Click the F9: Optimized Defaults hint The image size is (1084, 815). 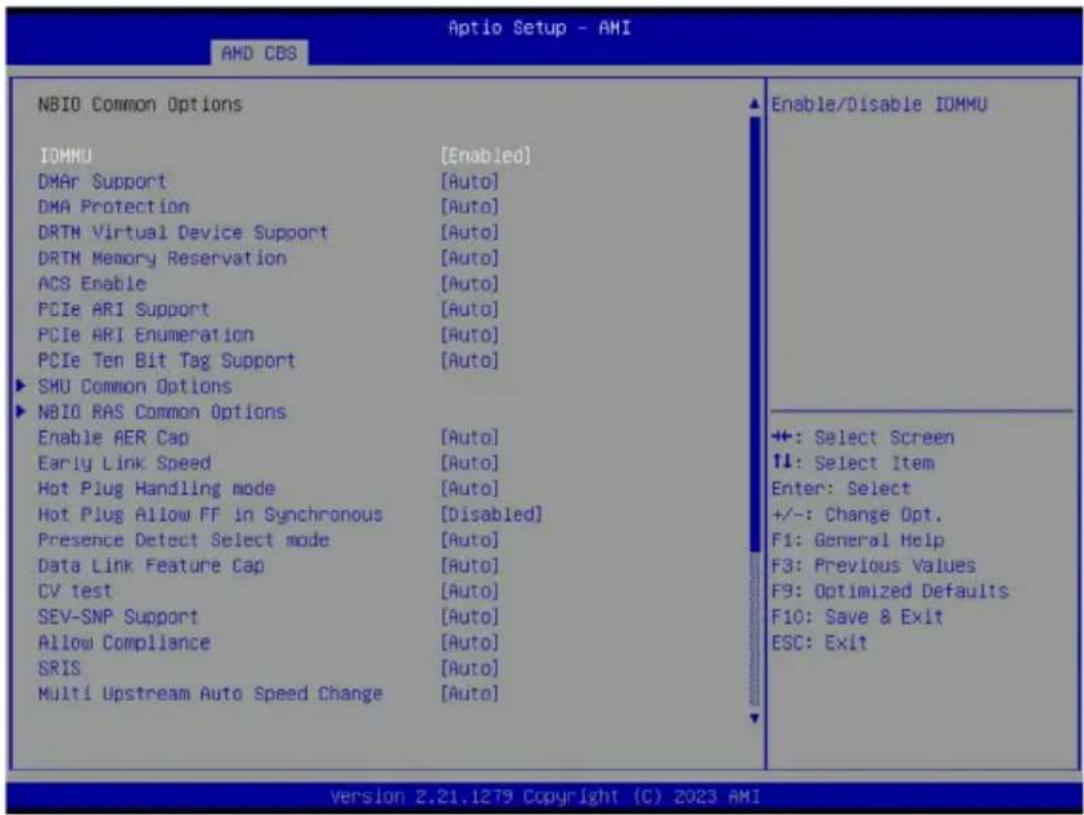pyautogui.click(x=890, y=590)
